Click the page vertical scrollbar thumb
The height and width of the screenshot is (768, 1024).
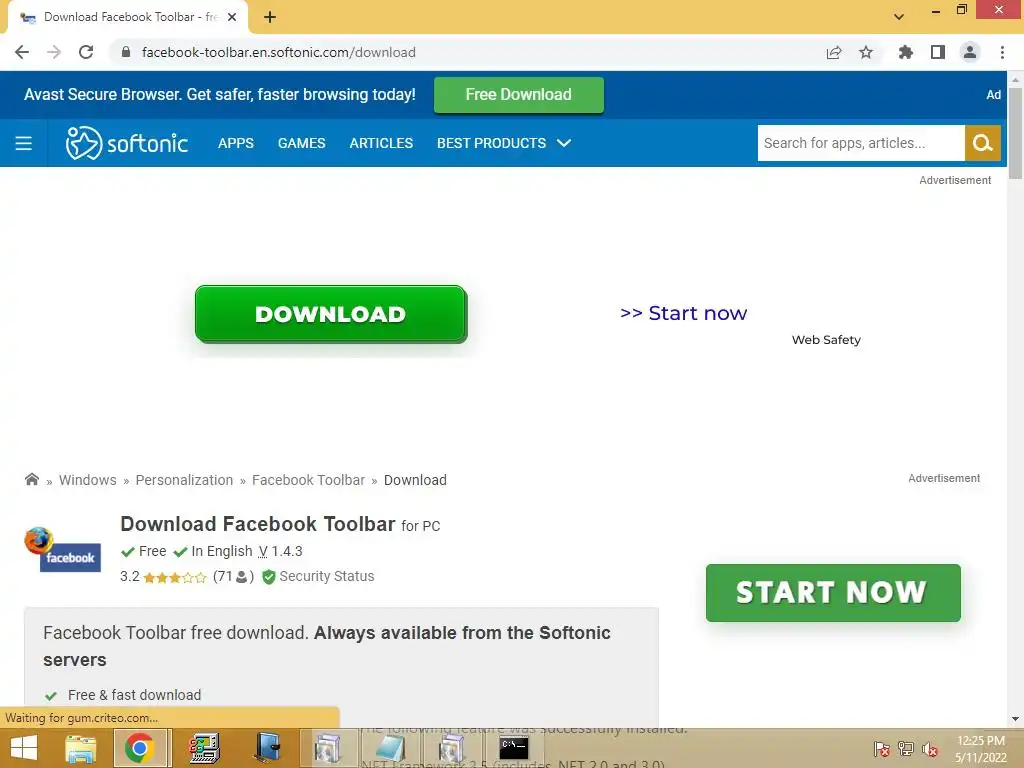pyautogui.click(x=1015, y=133)
